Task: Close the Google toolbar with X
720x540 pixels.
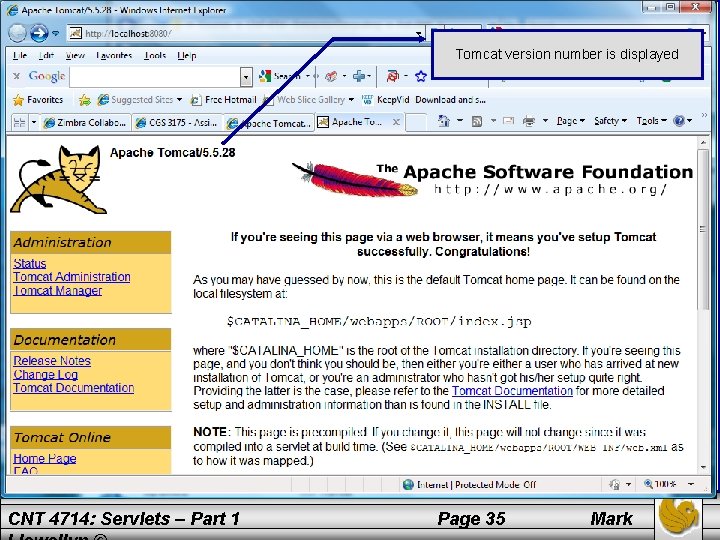Action: [x=17, y=76]
